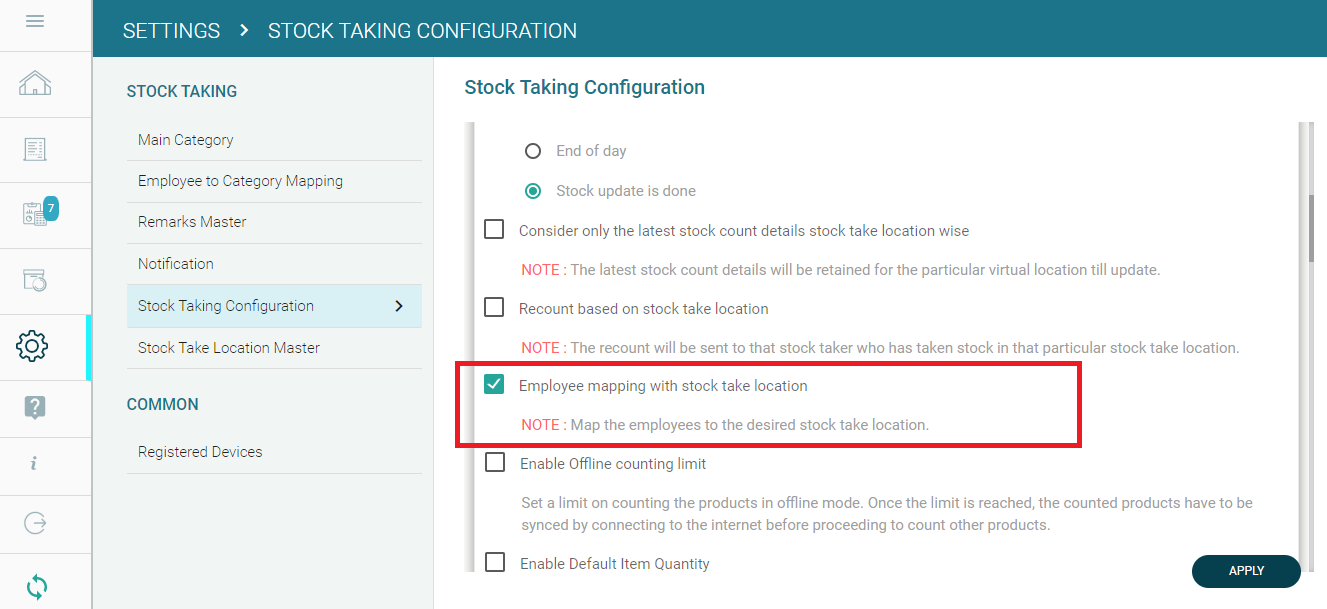Open the settings gear icon
The image size is (1327, 609).
click(33, 346)
